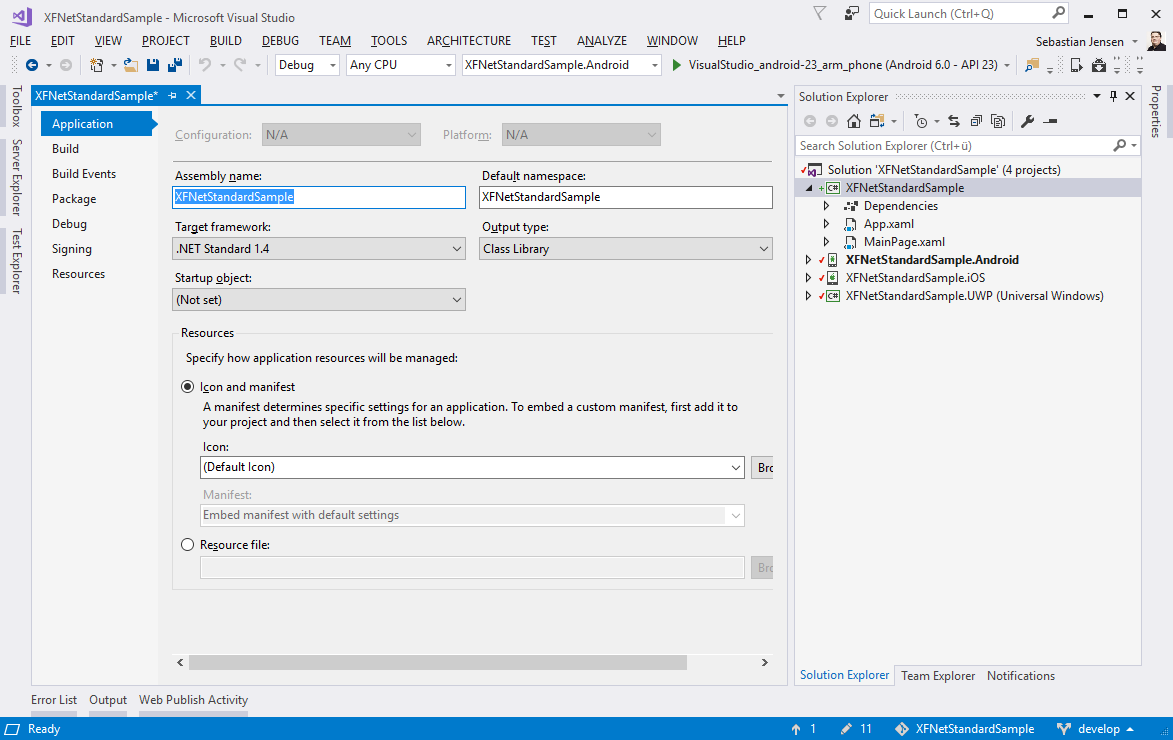The width and height of the screenshot is (1173, 740).
Task: Open the BUILD menu
Action: [x=225, y=41]
